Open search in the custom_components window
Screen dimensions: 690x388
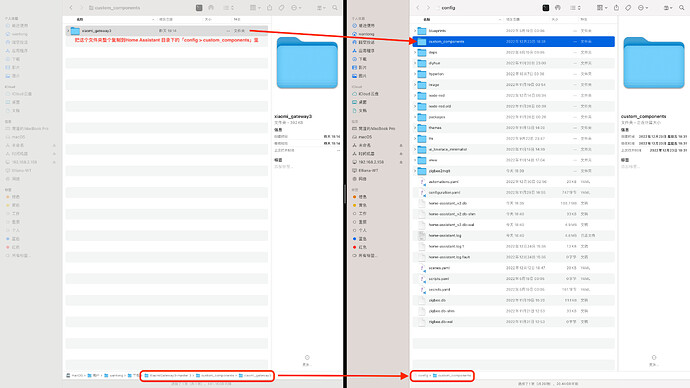[x=335, y=8]
